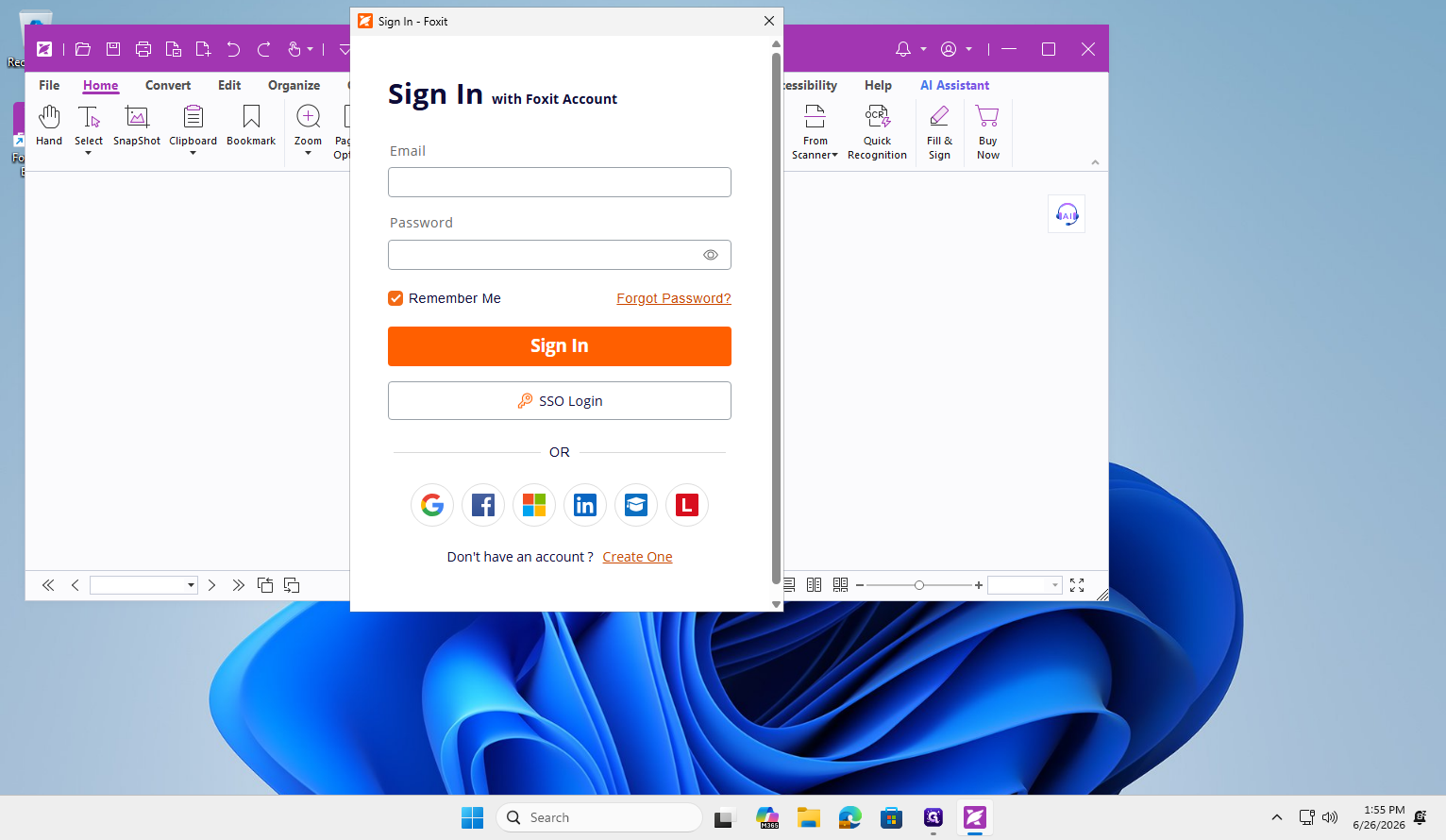This screenshot has width=1446, height=840.
Task: Open the Convert ribbon tab
Action: coord(168,85)
